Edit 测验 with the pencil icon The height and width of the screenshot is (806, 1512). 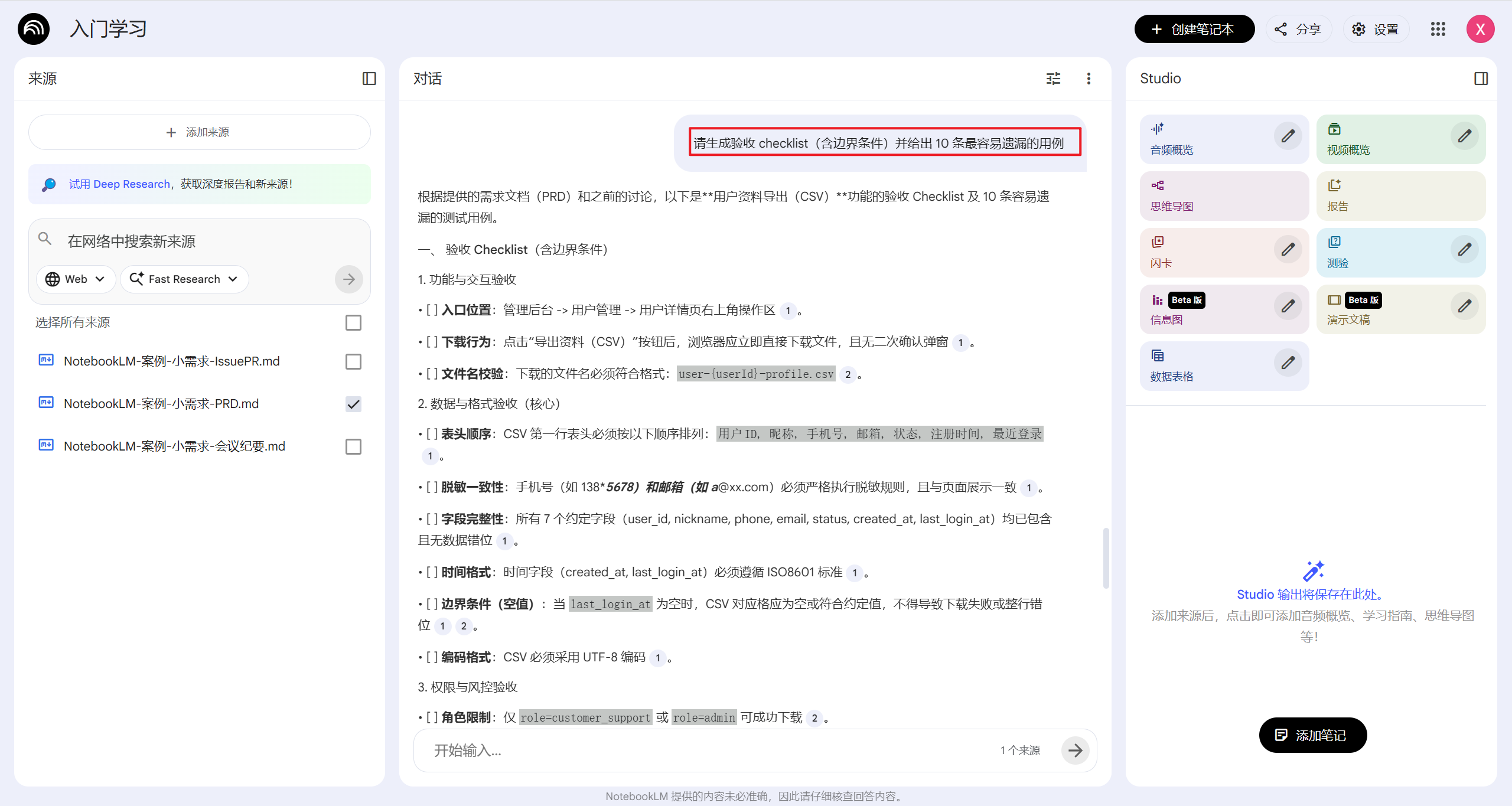(x=1465, y=249)
